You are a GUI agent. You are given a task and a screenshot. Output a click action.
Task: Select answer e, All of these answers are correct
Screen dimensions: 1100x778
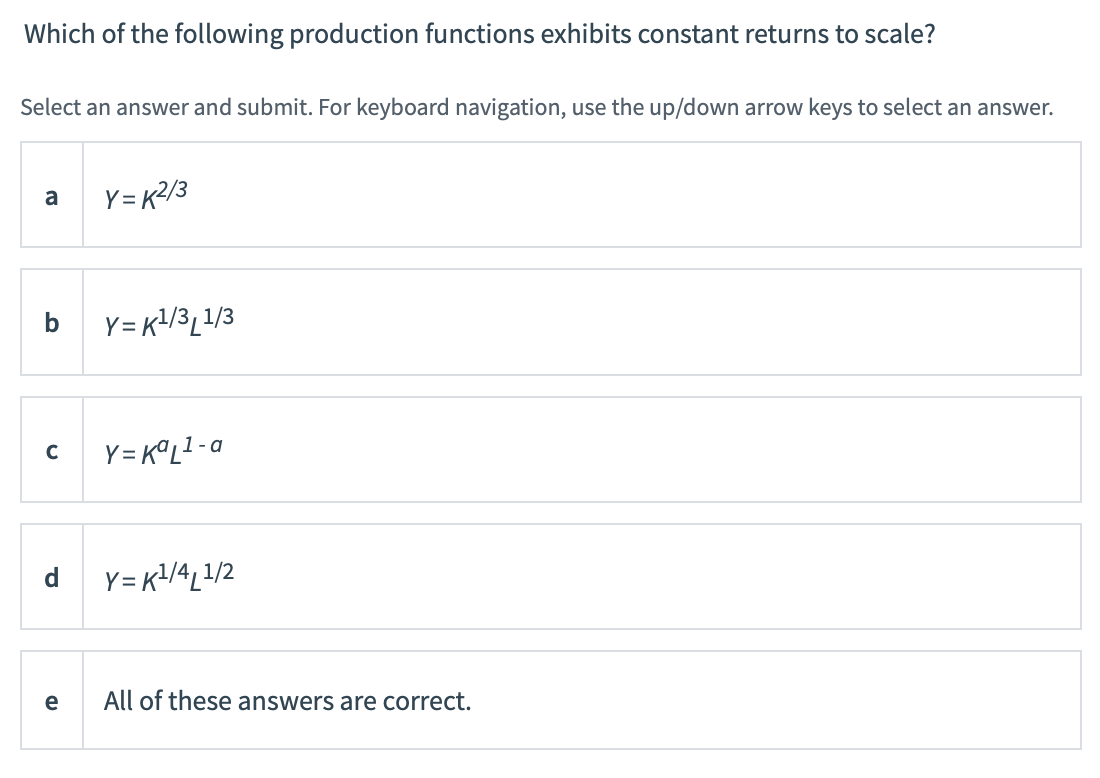point(550,700)
